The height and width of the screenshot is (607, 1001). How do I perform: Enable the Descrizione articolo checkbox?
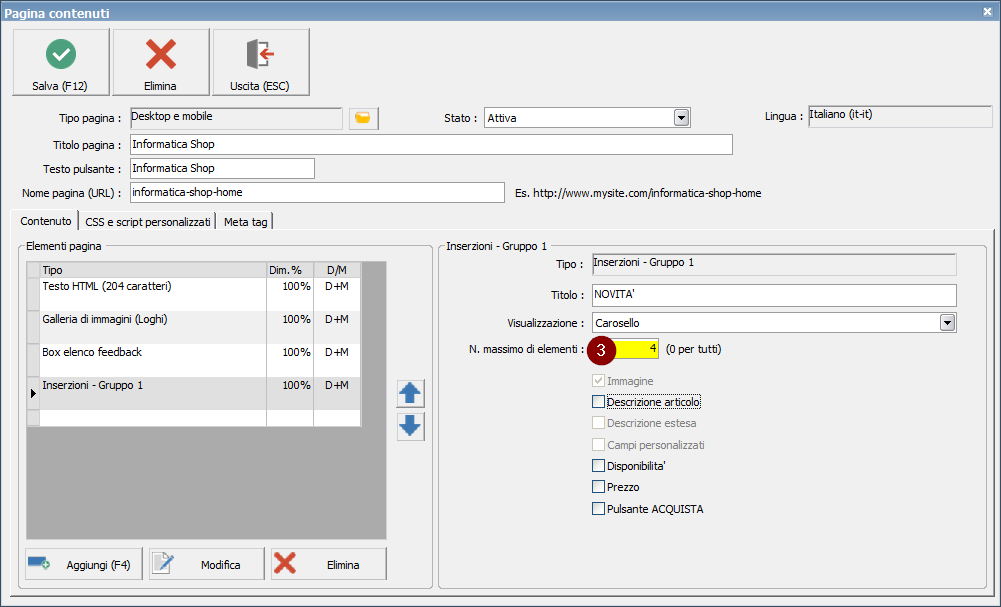tap(599, 402)
